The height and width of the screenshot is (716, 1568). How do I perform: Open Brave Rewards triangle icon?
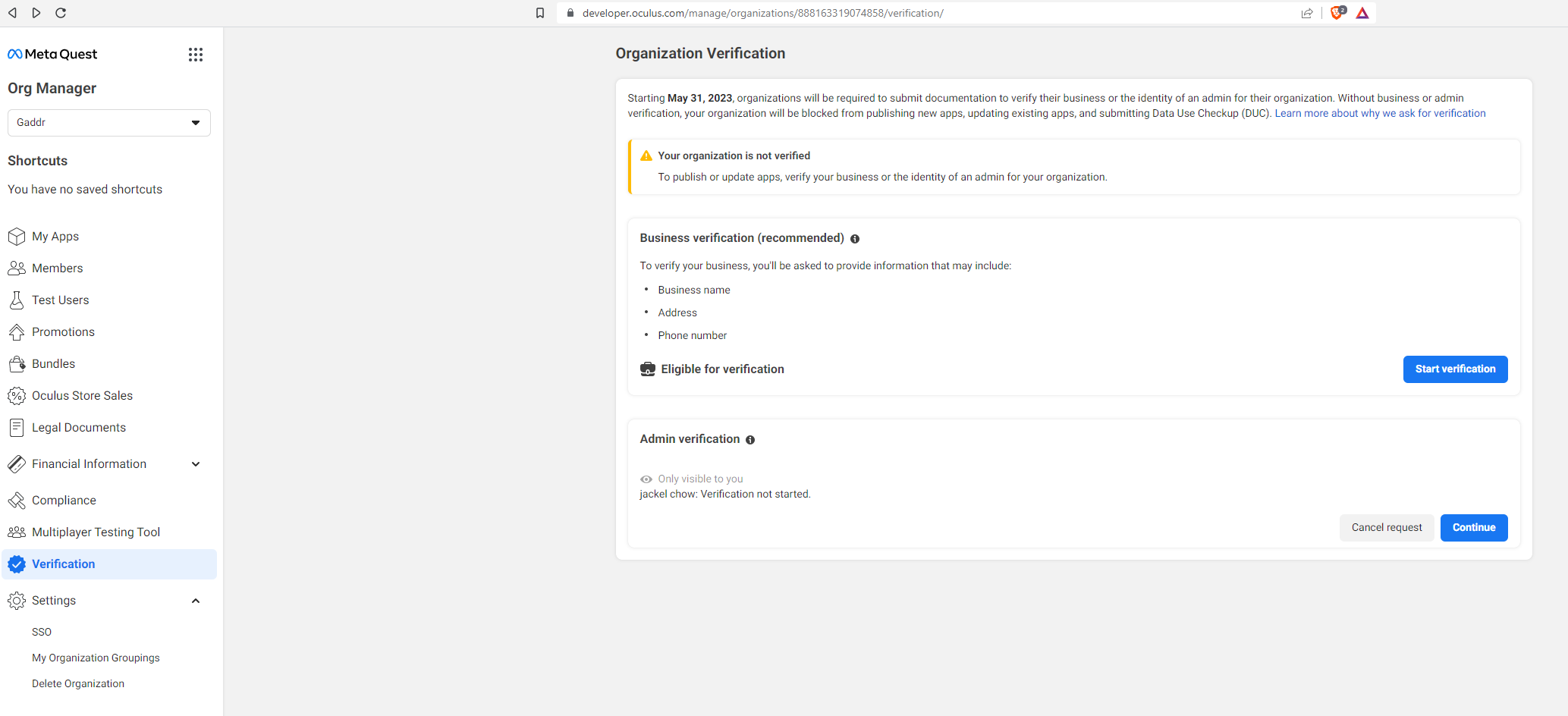point(1362,13)
